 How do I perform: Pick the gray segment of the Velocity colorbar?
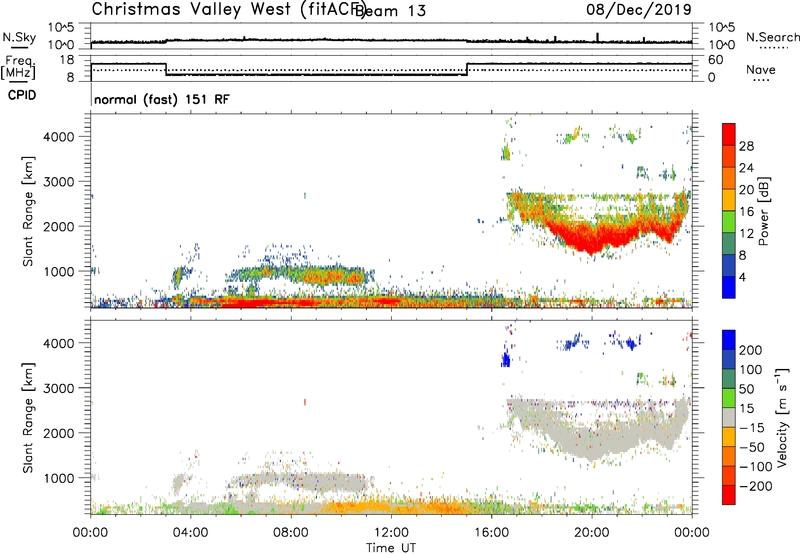click(729, 417)
